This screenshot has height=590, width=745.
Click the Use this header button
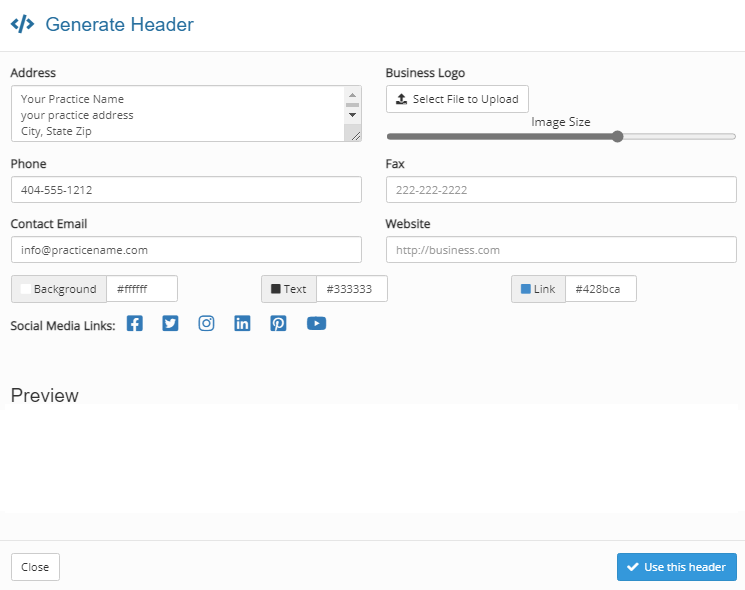coord(677,567)
